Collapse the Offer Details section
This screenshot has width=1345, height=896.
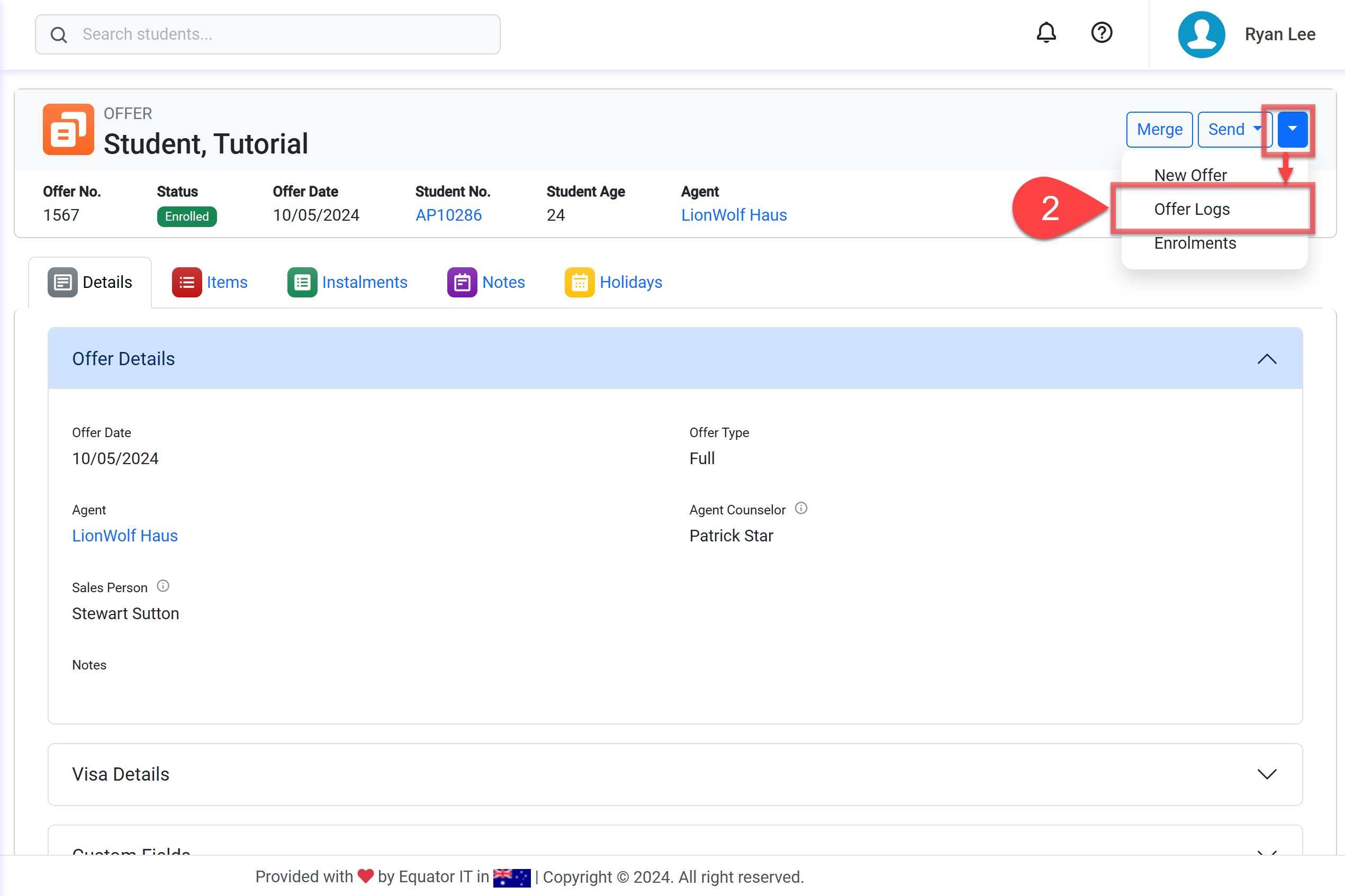[1266, 359]
